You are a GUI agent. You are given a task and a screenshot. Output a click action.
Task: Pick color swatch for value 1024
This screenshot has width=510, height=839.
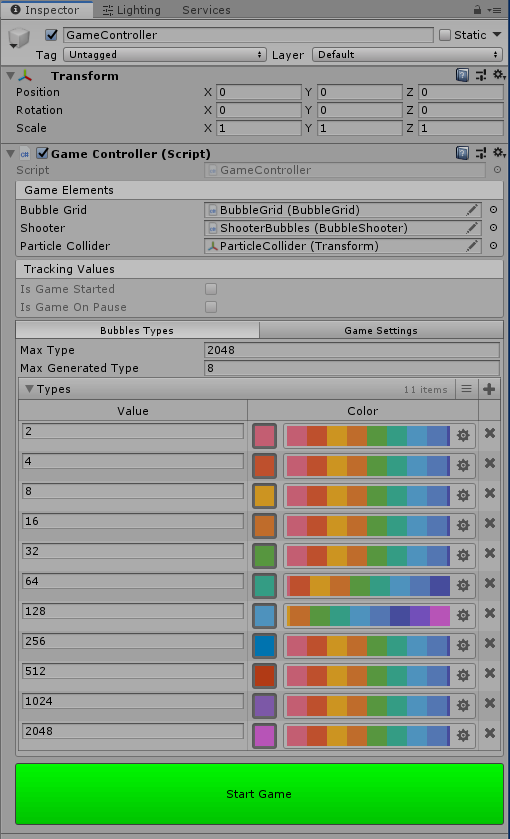[264, 705]
